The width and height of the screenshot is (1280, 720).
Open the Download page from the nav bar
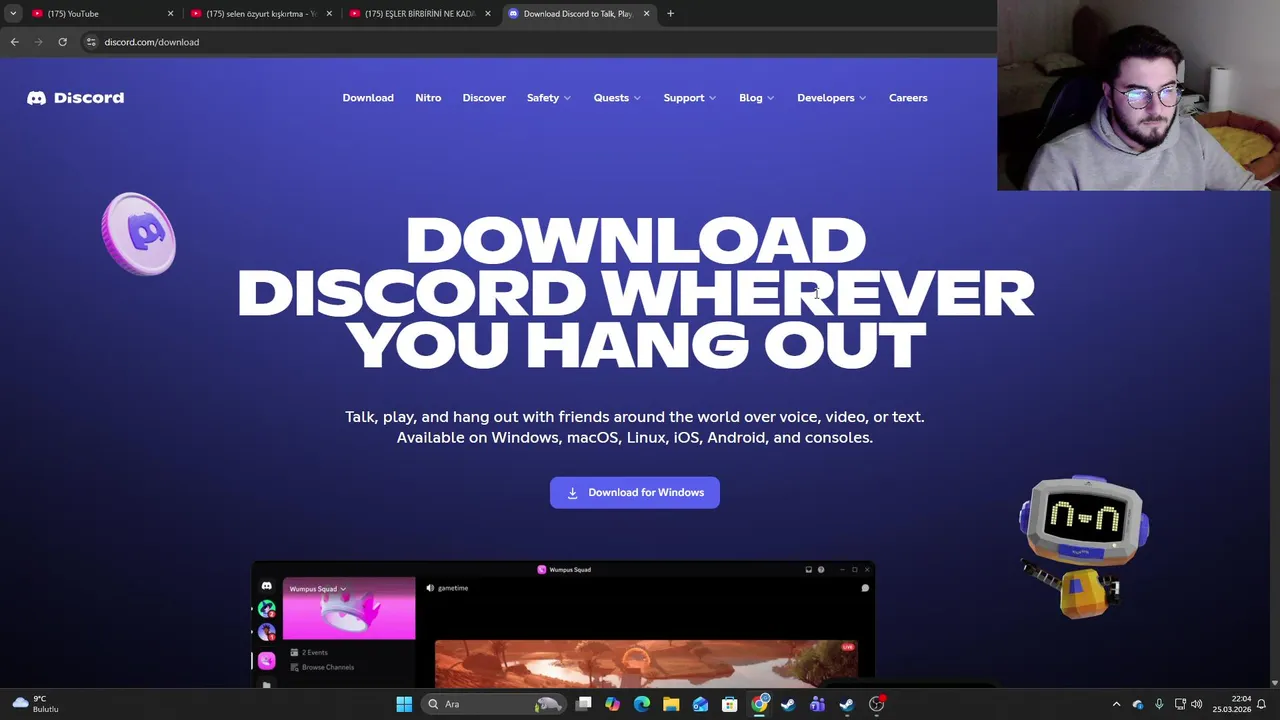(x=368, y=98)
